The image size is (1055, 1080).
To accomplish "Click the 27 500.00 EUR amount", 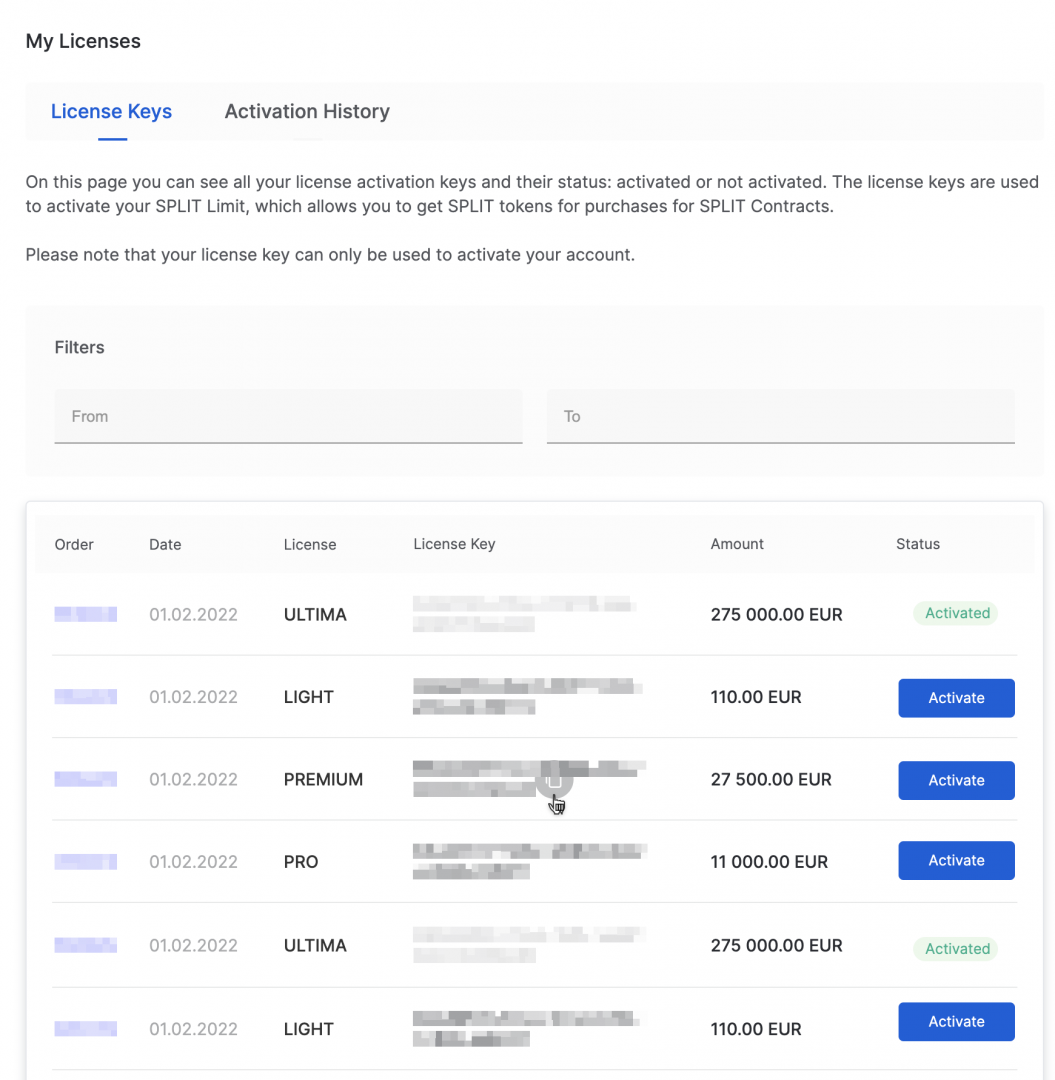I will click(771, 780).
